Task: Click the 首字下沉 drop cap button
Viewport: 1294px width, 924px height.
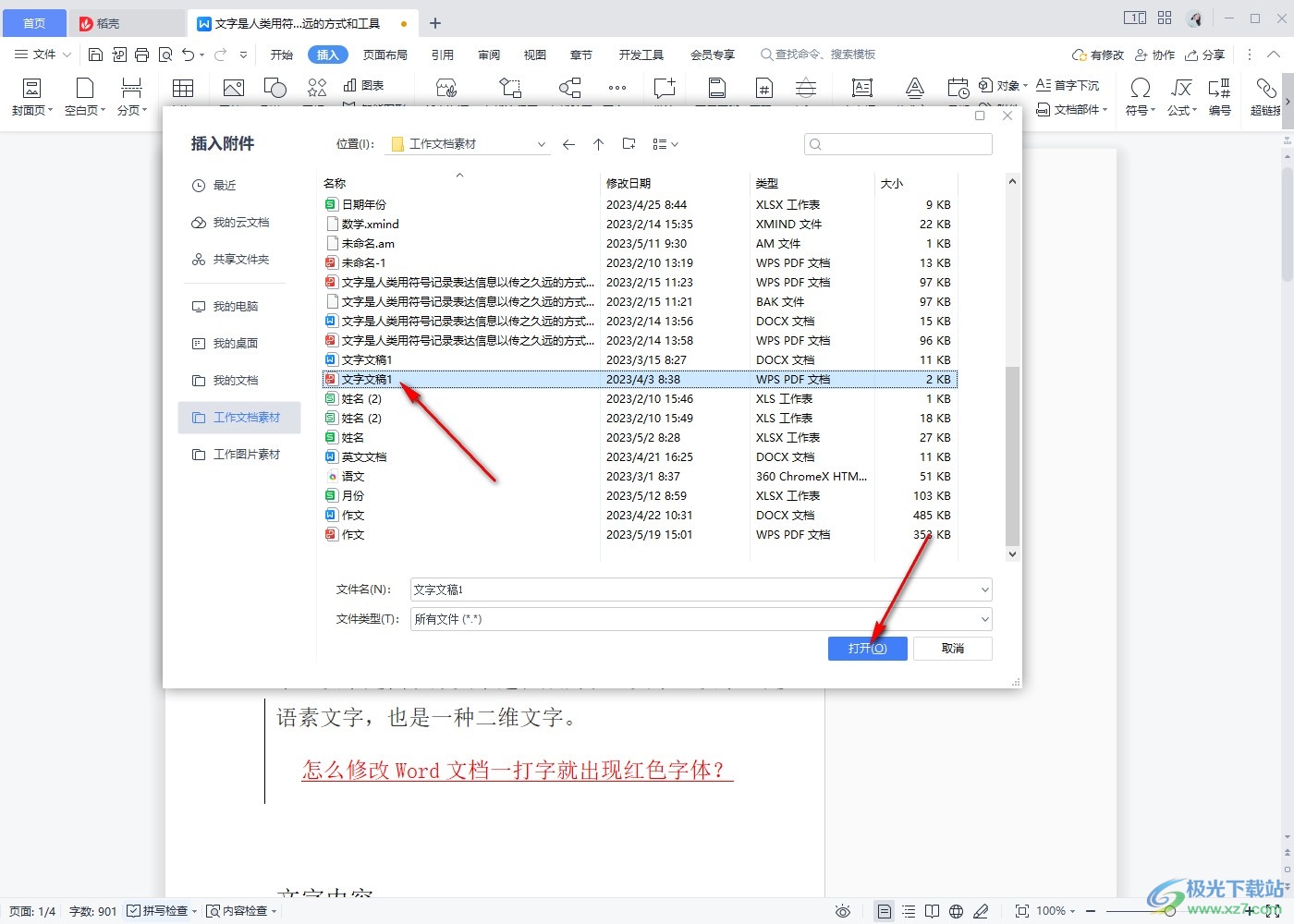Action: coord(1068,85)
